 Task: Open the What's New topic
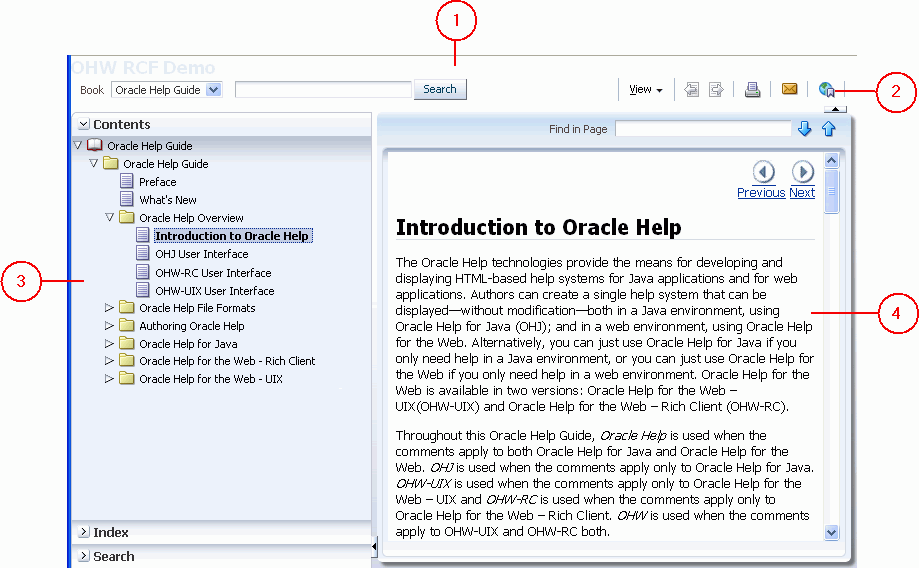tap(168, 200)
